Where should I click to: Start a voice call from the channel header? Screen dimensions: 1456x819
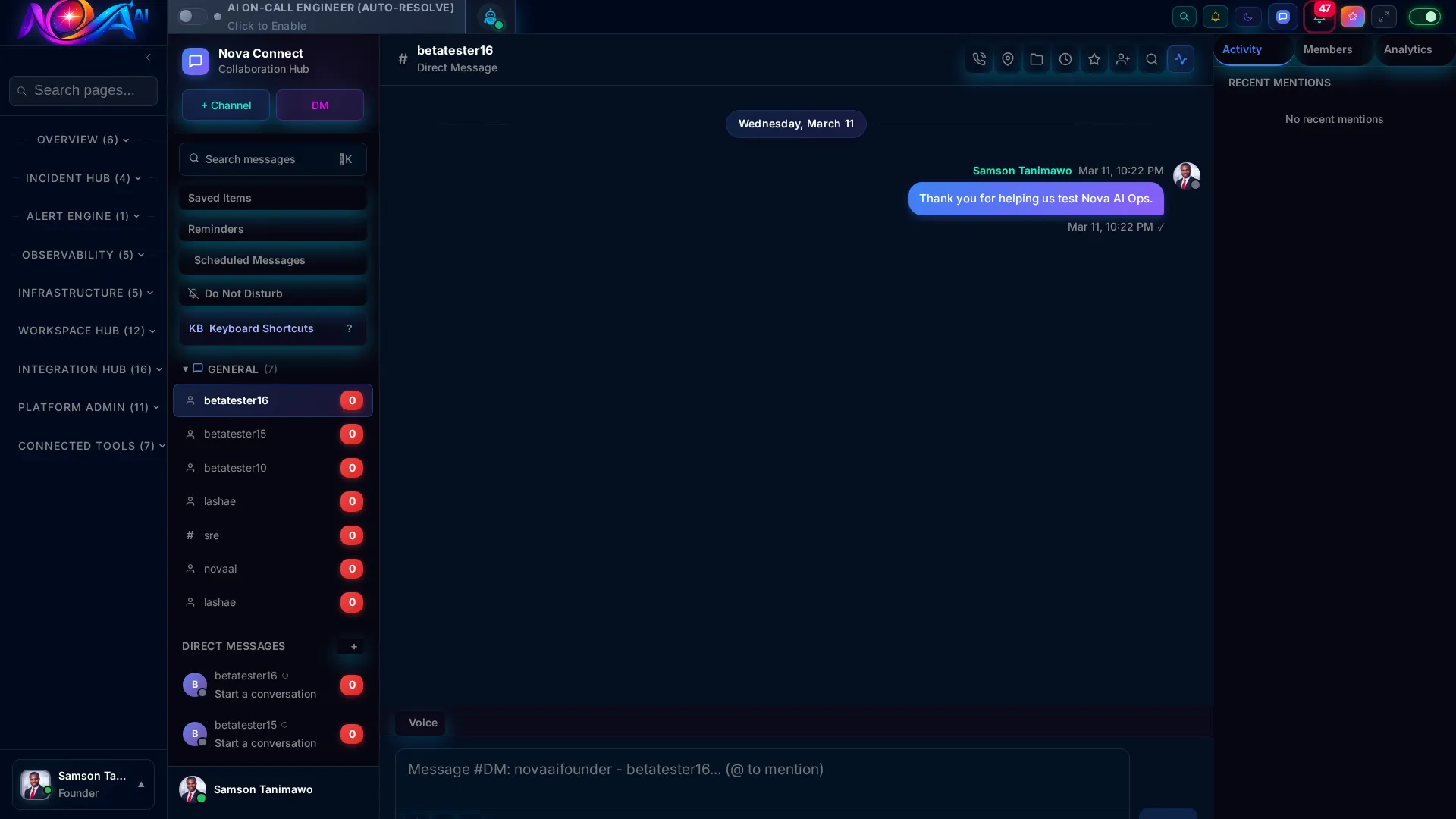[x=979, y=59]
